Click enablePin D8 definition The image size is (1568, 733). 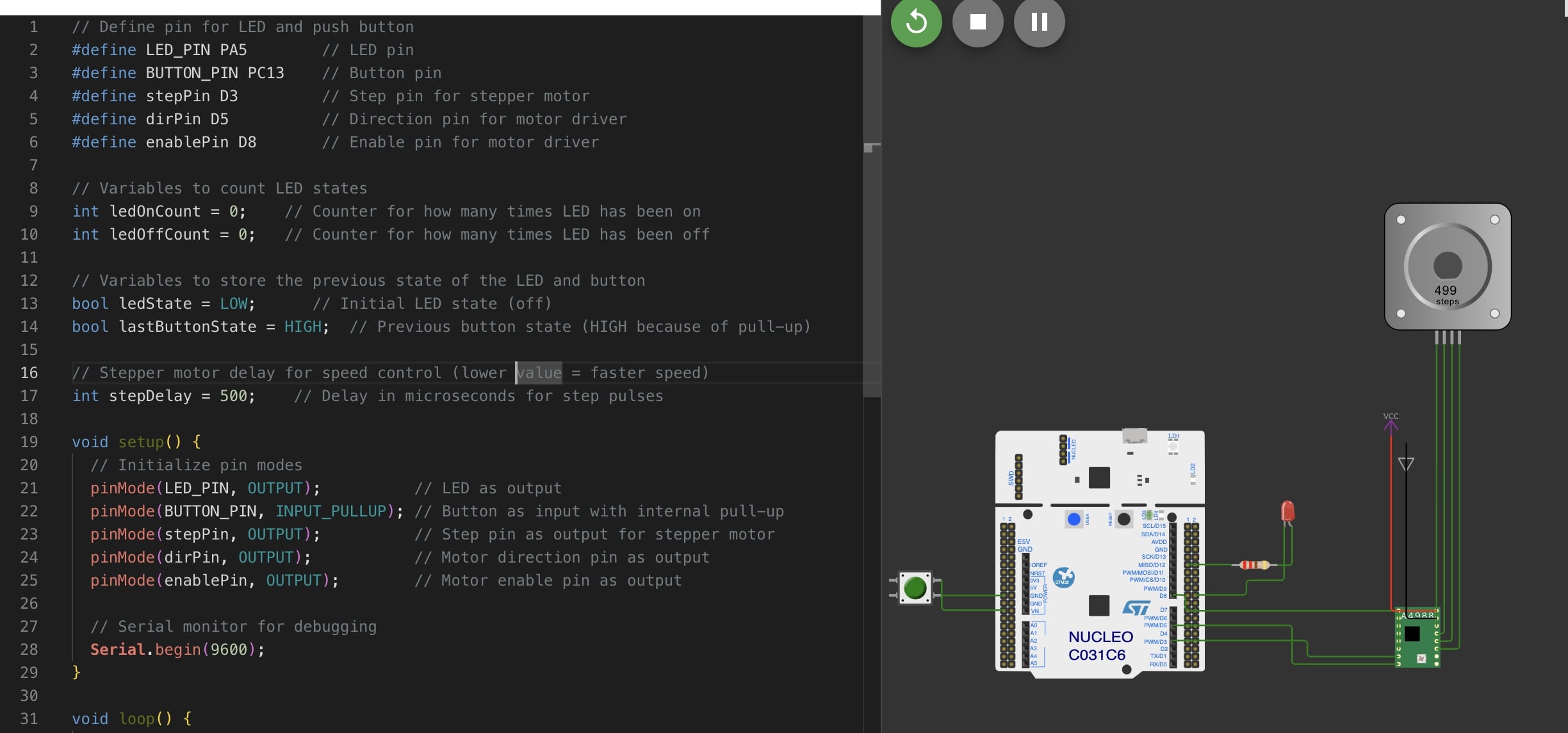tap(200, 142)
